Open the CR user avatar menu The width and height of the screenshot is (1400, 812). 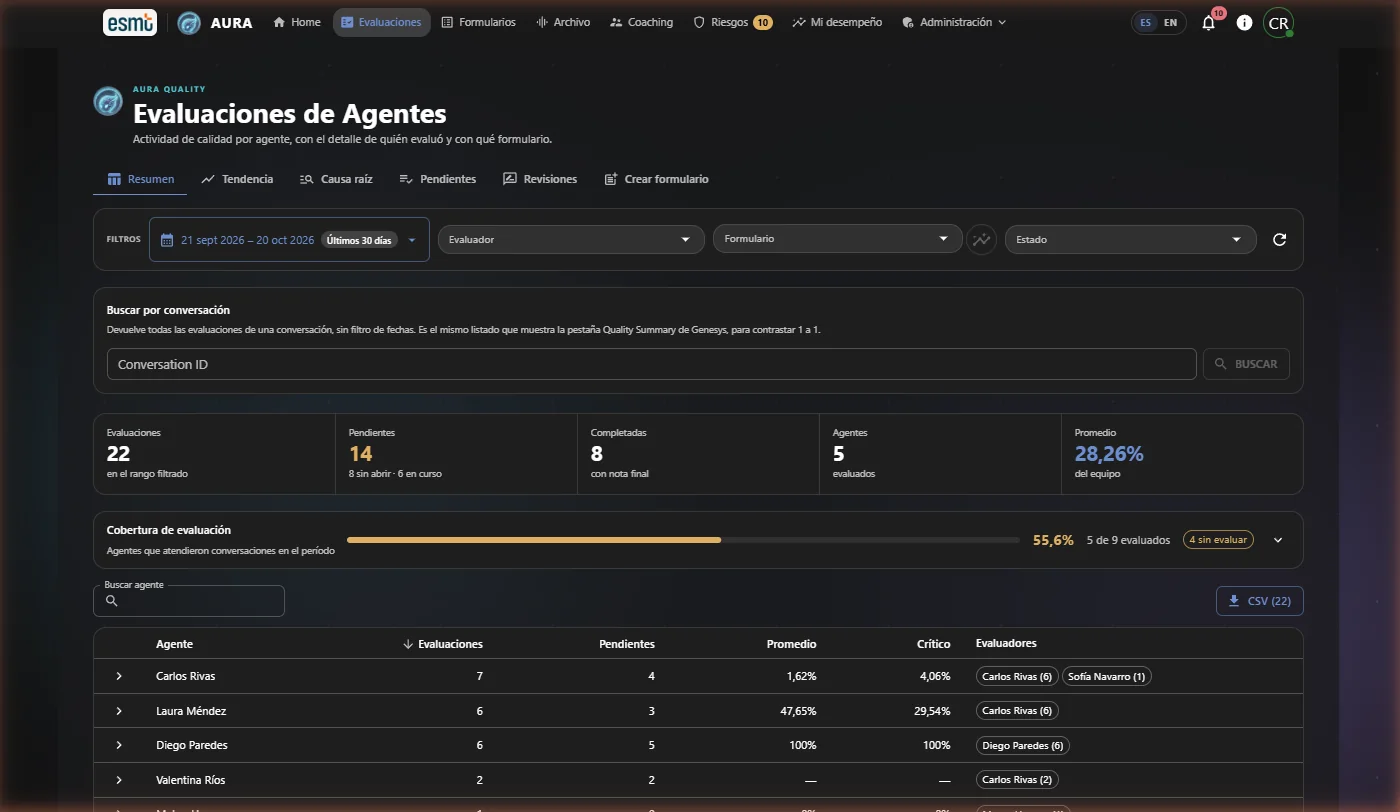1278,23
